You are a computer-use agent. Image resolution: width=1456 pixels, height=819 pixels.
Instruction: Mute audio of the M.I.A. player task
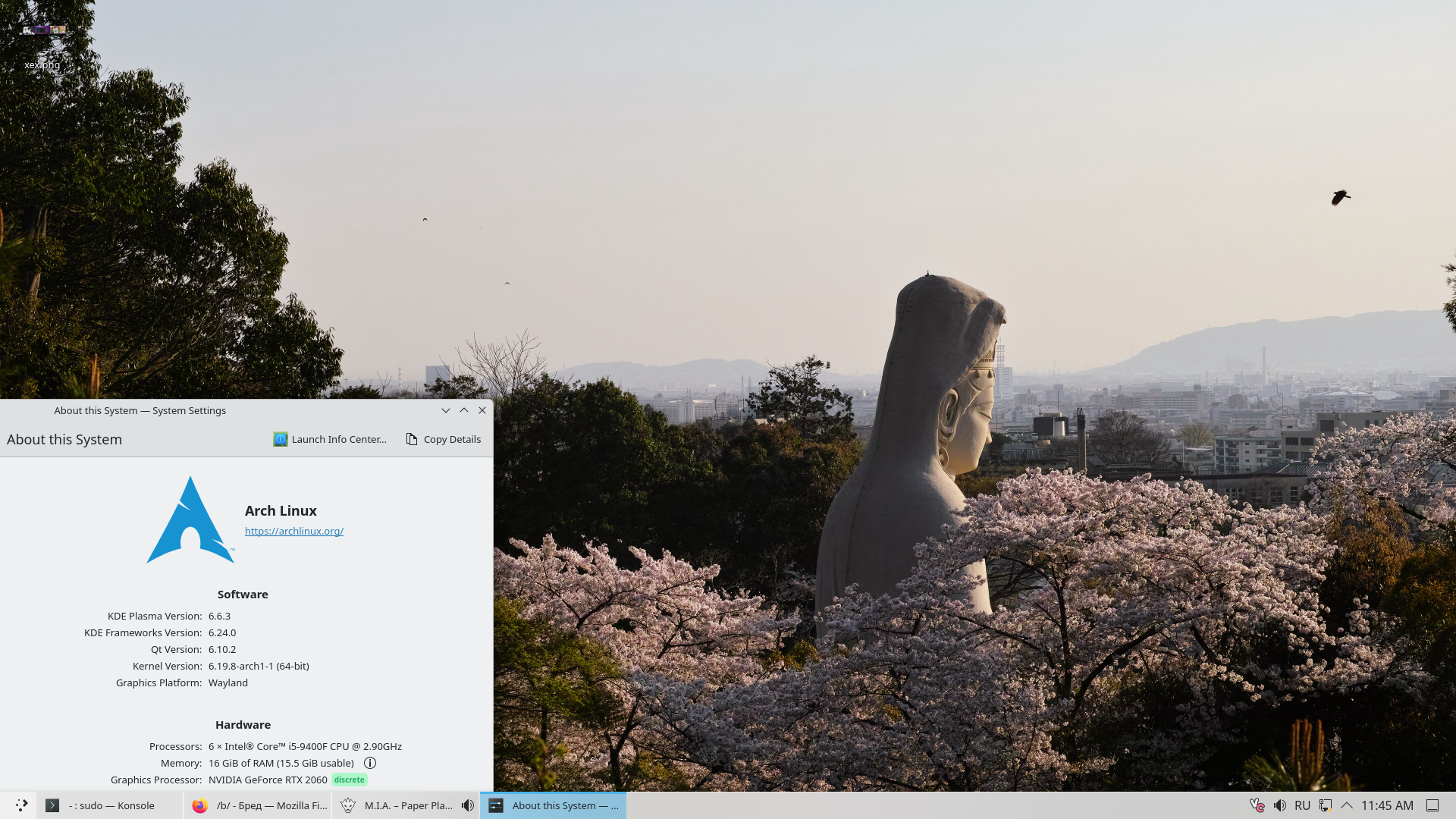coord(468,805)
